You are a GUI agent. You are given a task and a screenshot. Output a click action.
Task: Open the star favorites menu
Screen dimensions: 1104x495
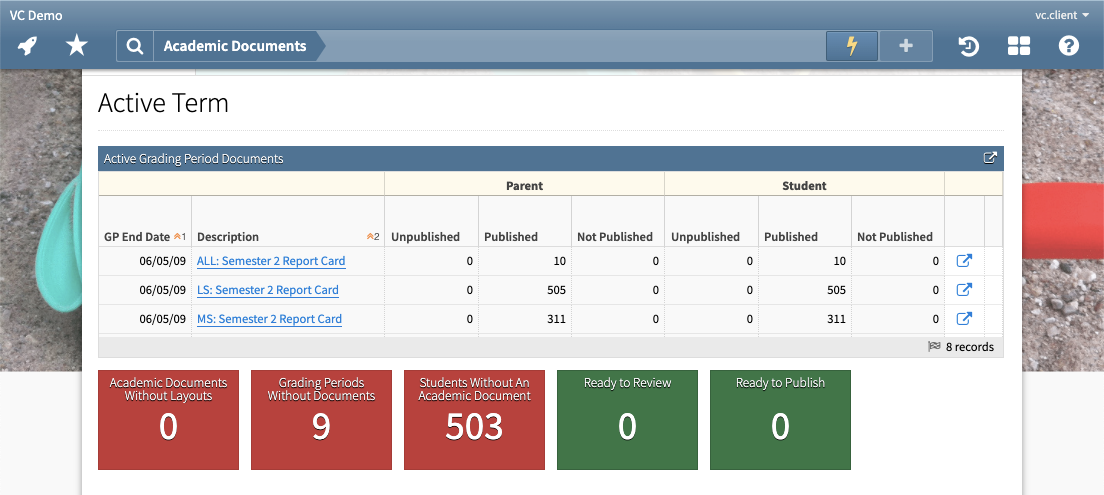pos(77,46)
